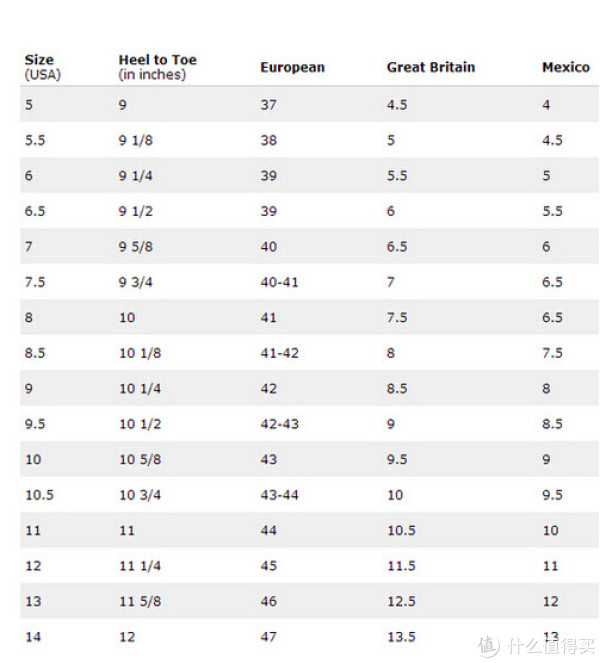Screen dimensions: 600x663
Task: Click European size 47 cell
Action: pyautogui.click(x=268, y=636)
